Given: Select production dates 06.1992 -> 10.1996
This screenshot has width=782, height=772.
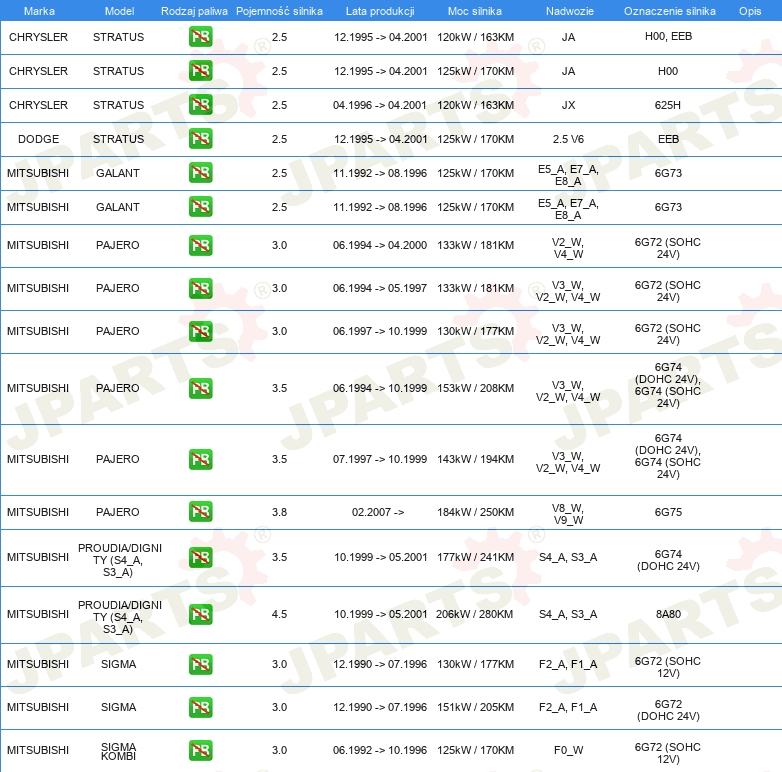Looking at the screenshot, I should point(380,750).
